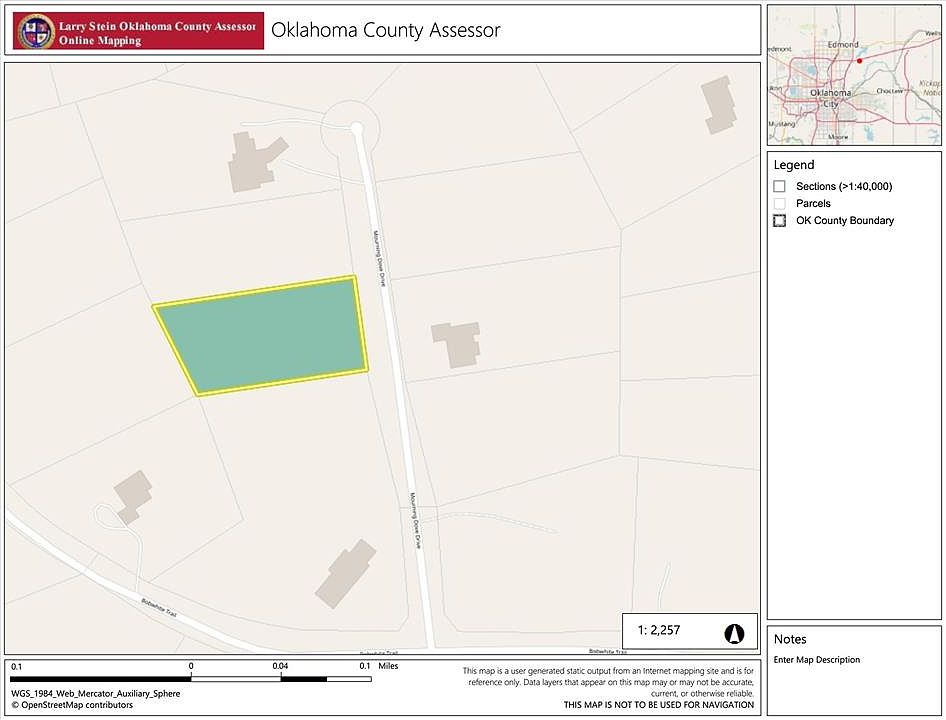
Task: Click the Parcels legend symbol box
Action: point(779,203)
